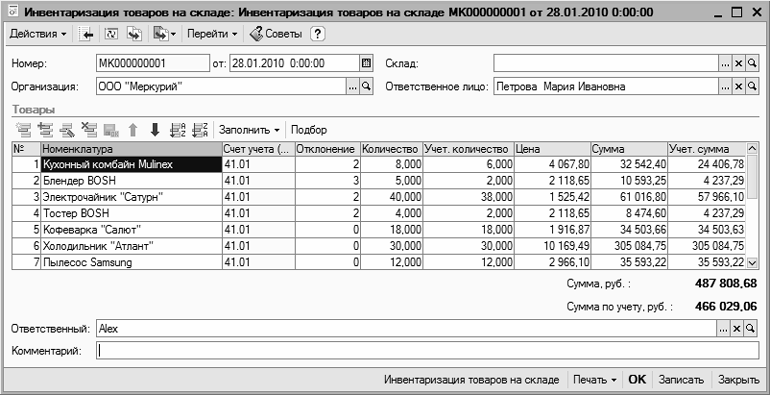Focus the Комментарий input field

coord(427,351)
